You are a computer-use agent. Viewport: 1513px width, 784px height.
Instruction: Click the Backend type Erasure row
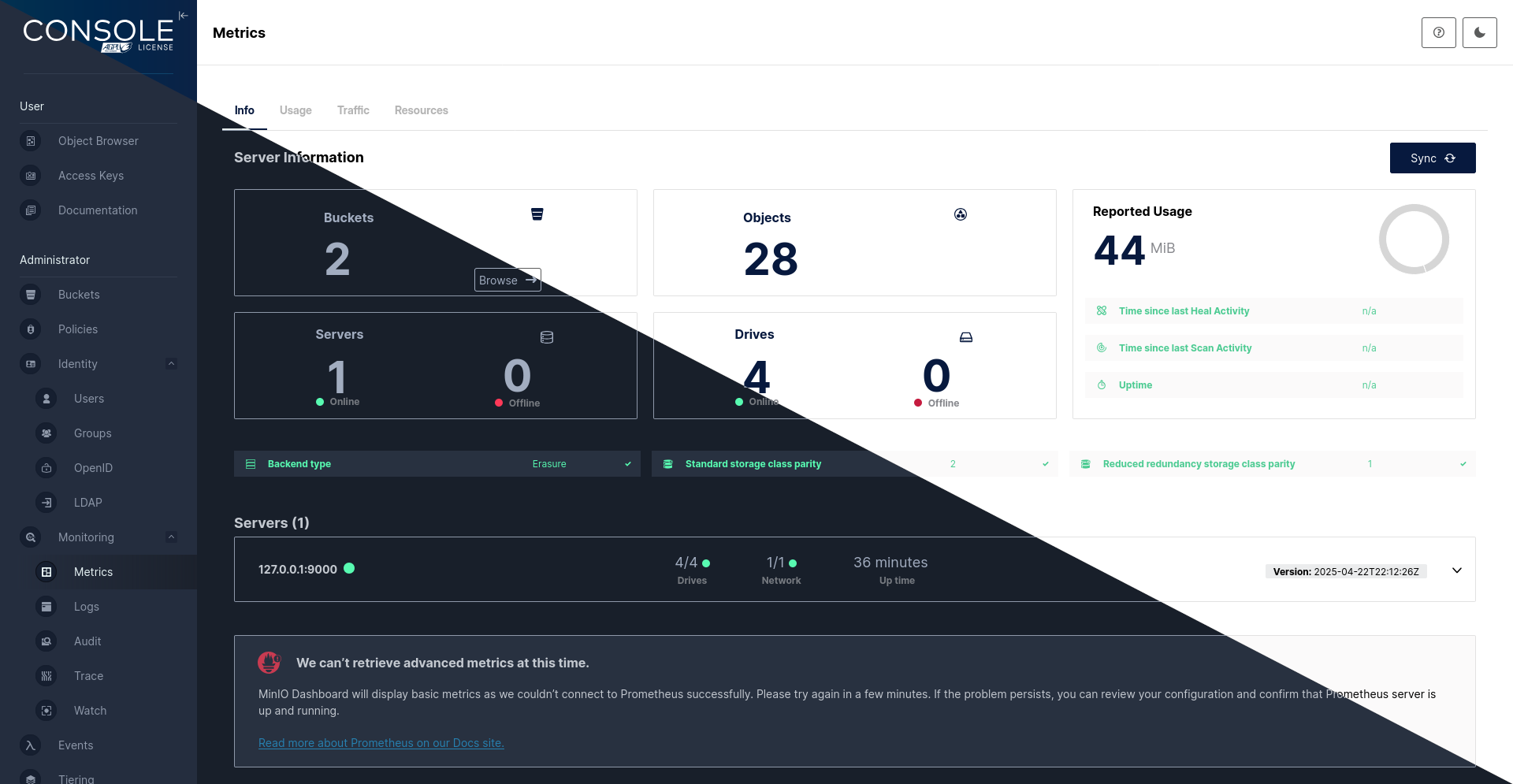437,464
